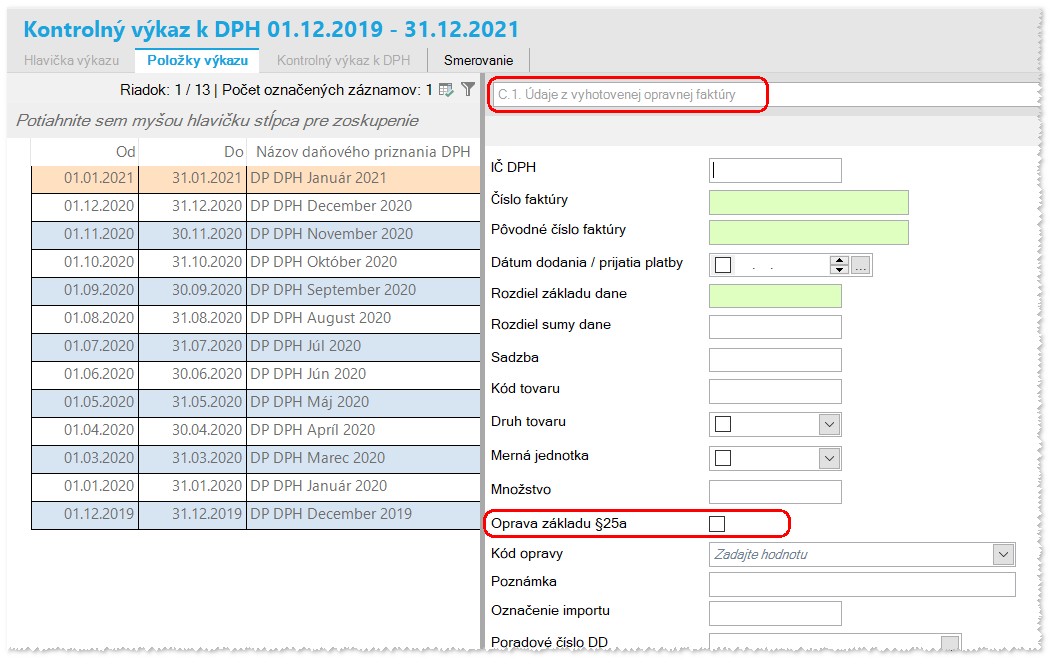Open the Kód opravy dropdown
The width and height of the screenshot is (1055, 664).
(x=1003, y=554)
